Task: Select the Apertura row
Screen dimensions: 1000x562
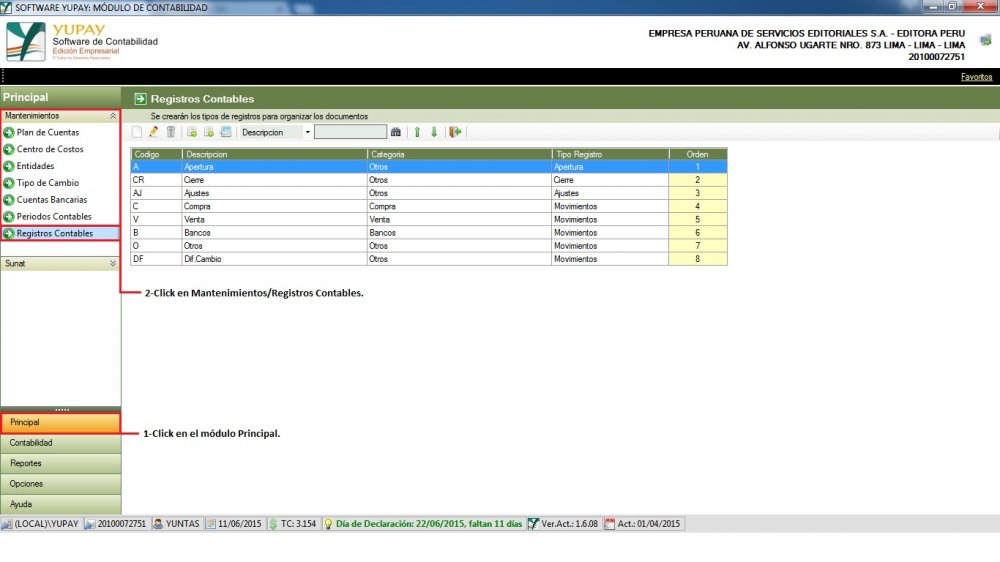Action: click(x=429, y=167)
